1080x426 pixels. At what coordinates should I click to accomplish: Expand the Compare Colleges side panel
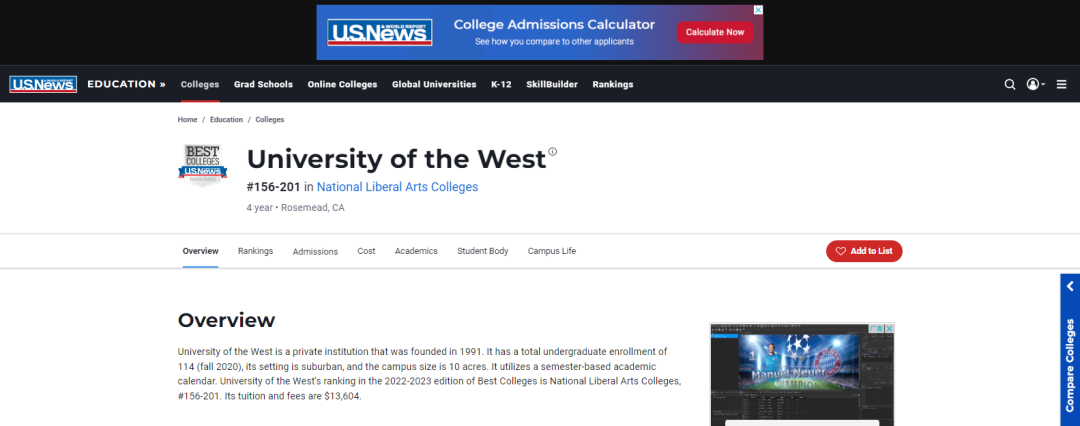pos(1069,340)
